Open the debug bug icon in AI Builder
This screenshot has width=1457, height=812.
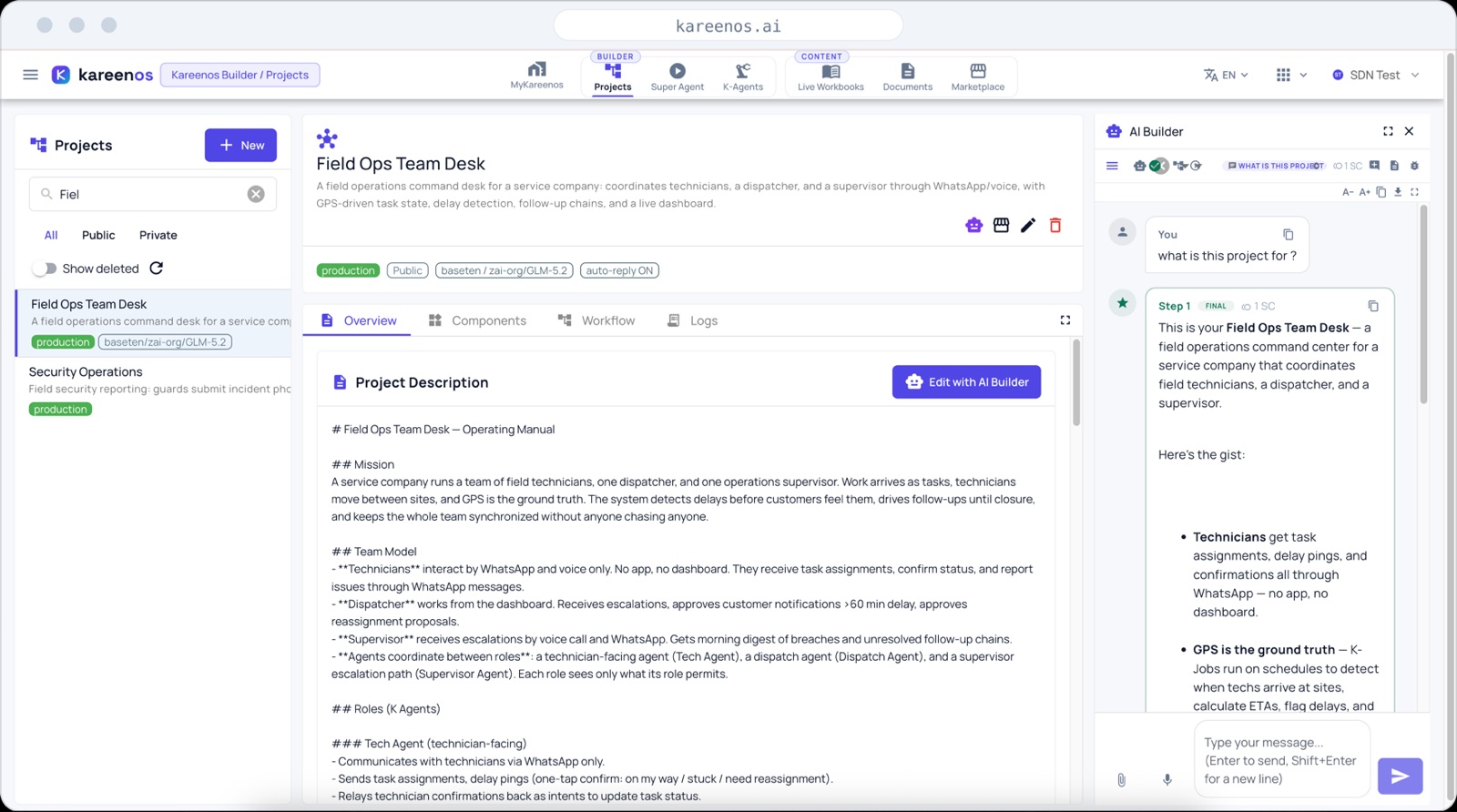[x=1414, y=166]
